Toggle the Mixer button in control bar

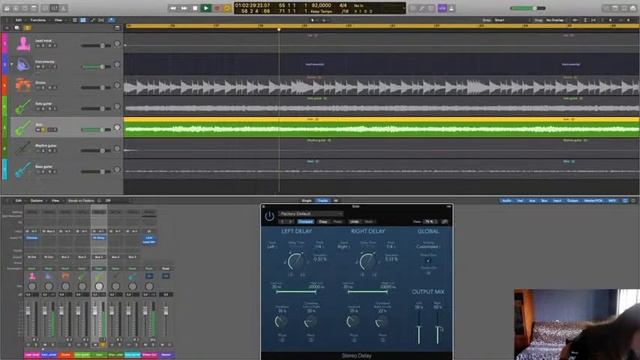tap(54, 8)
